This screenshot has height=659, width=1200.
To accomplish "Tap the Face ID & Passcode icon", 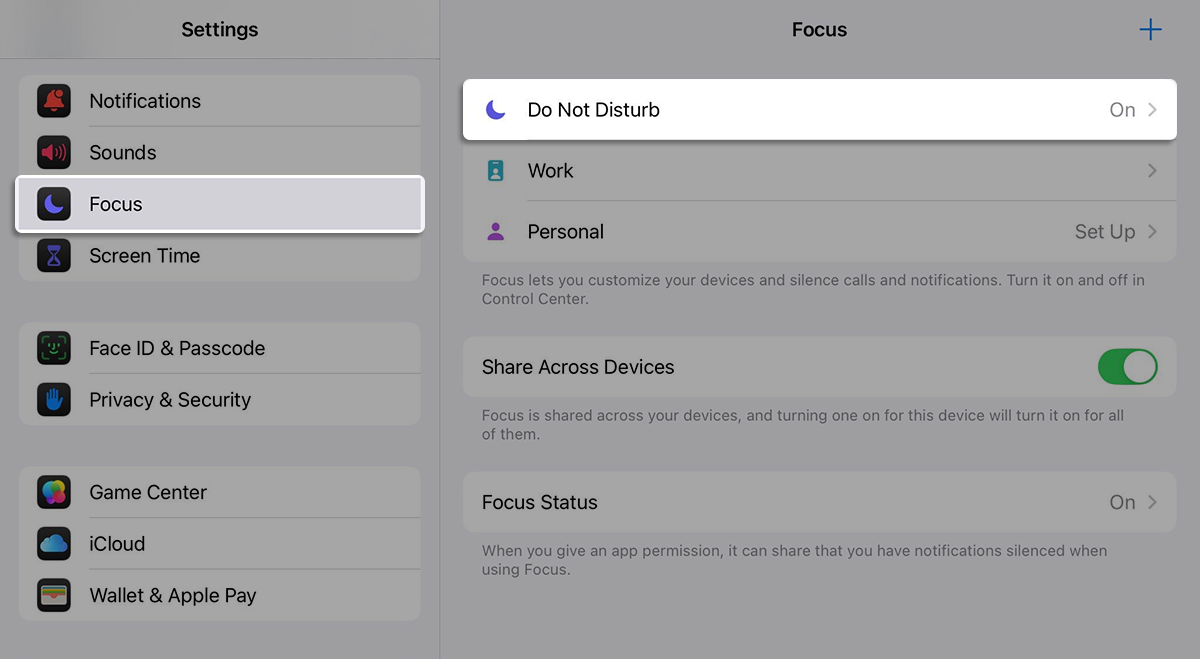I will 54,348.
